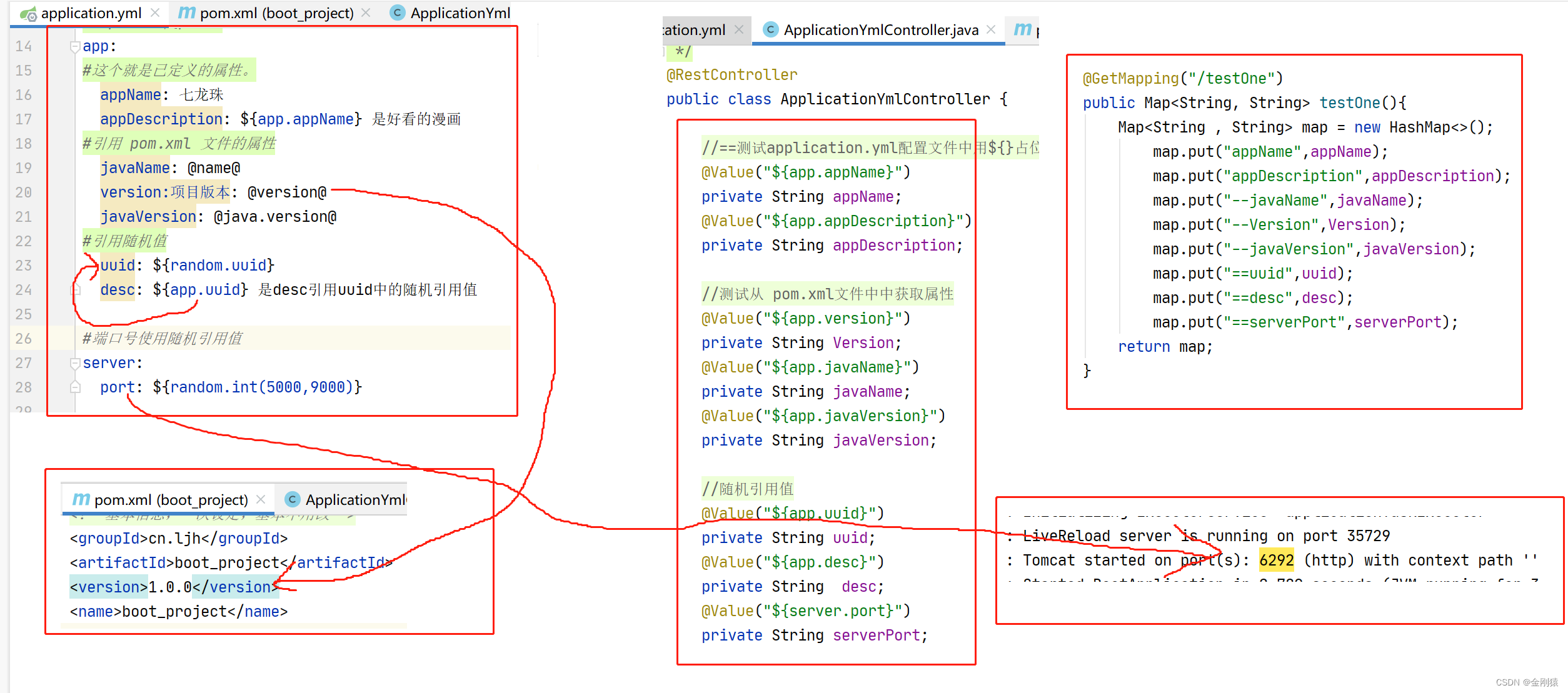Switch to top pom.xml (boot_project) tab
Image resolution: width=1568 pixels, height=693 pixels.
pos(276,13)
